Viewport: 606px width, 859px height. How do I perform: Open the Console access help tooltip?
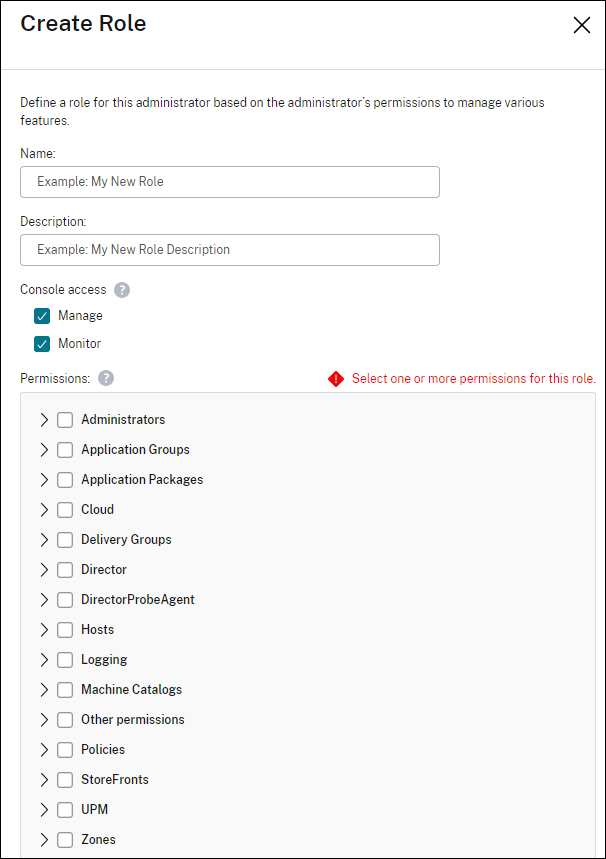122,290
